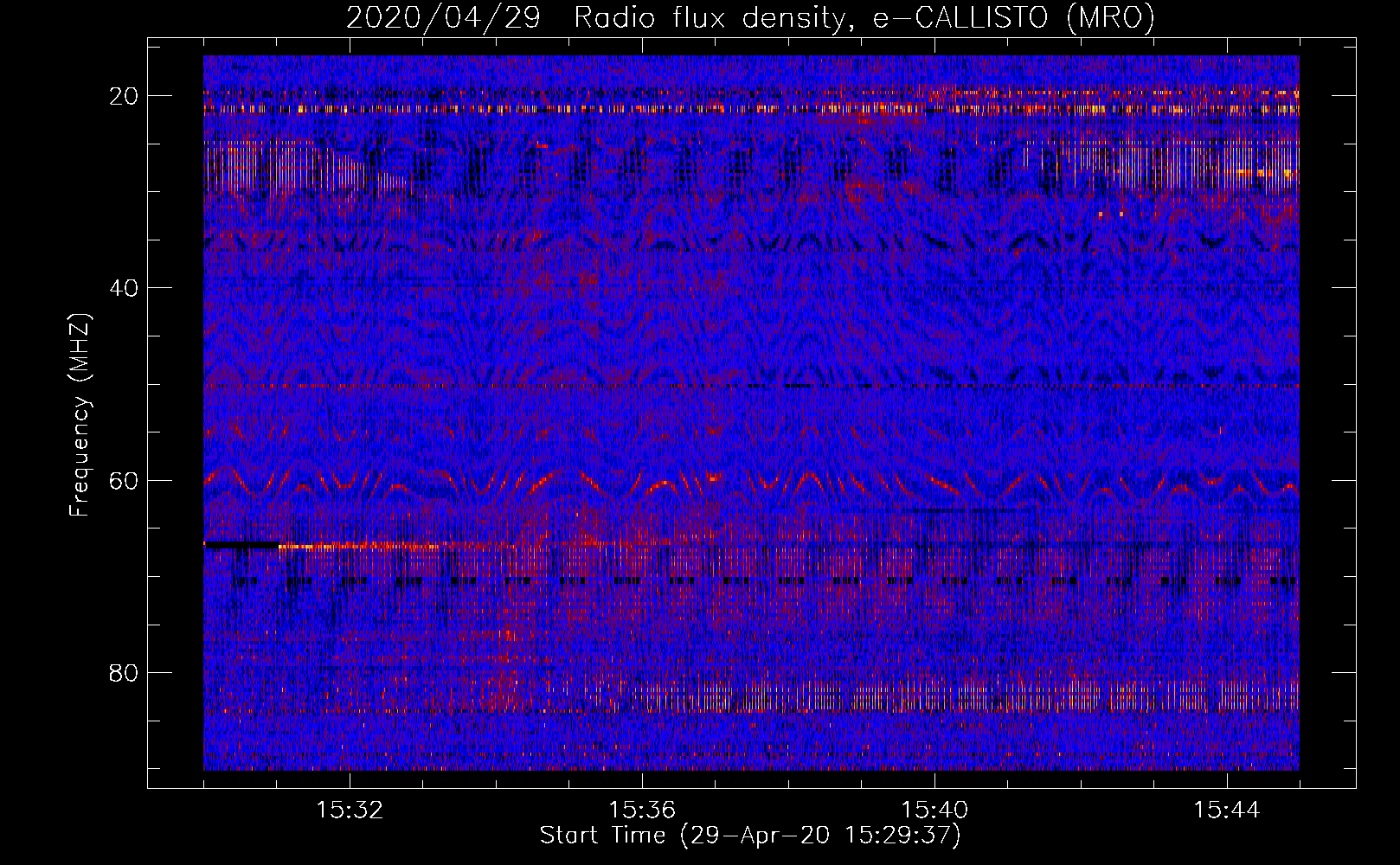Click the '15:36' time tick label
The width and height of the screenshot is (1400, 865).
(642, 811)
